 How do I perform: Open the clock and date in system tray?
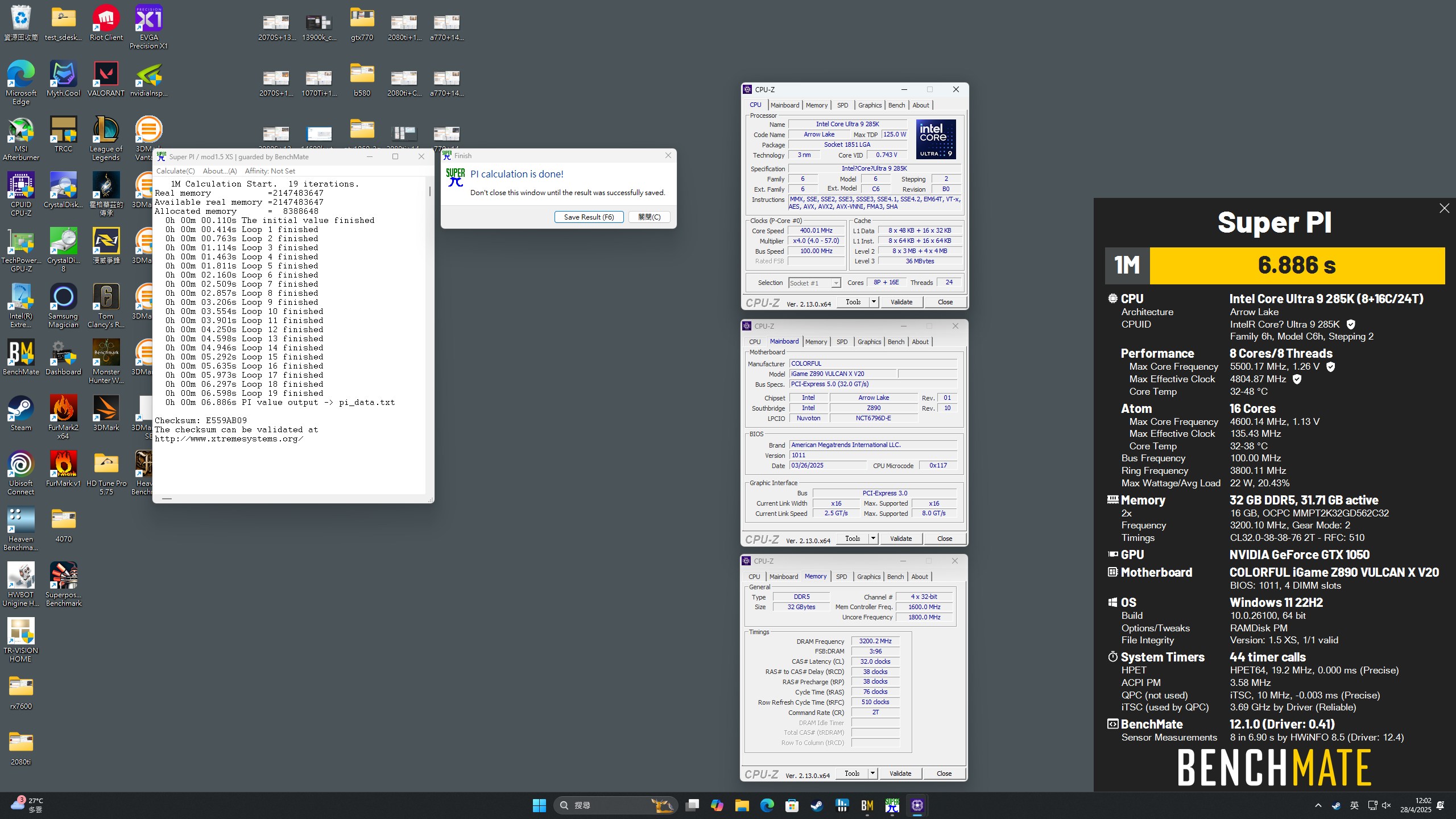(x=1415, y=805)
